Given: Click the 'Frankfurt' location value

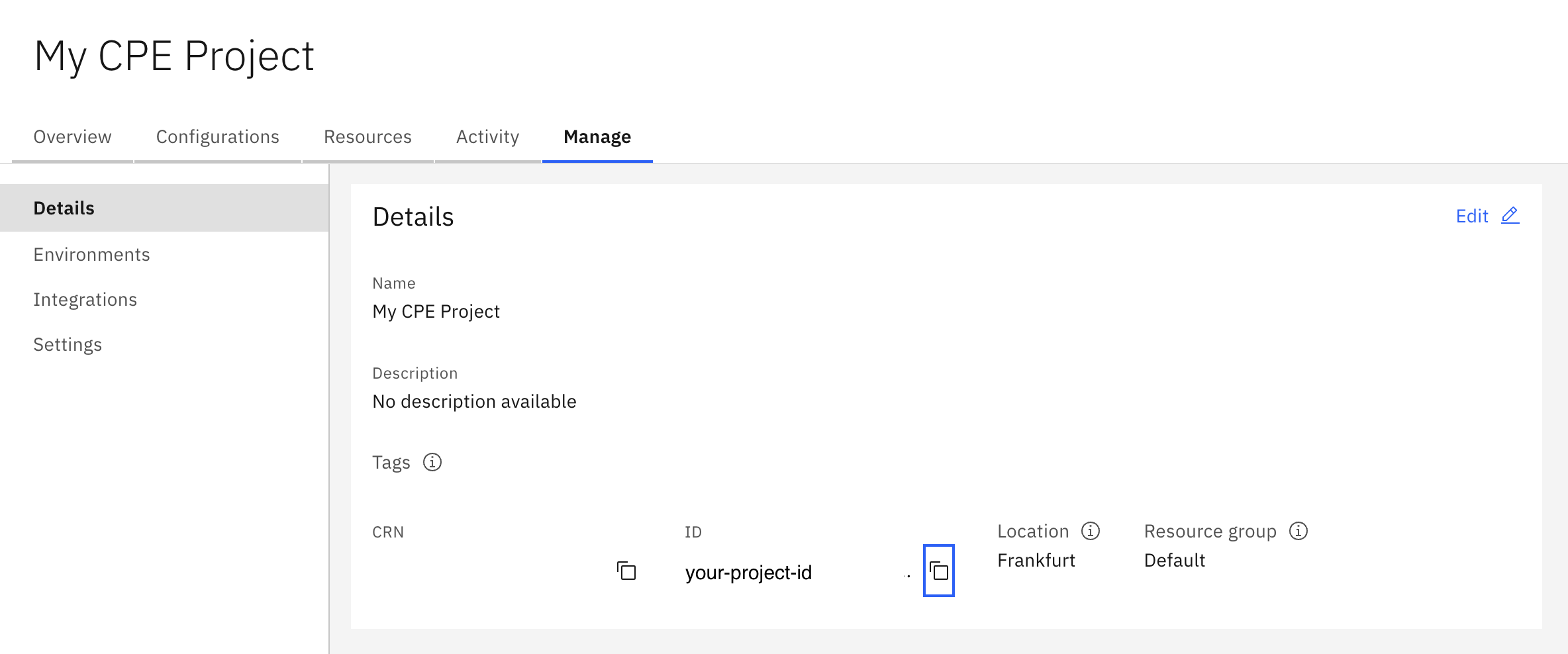Looking at the screenshot, I should [x=1036, y=560].
